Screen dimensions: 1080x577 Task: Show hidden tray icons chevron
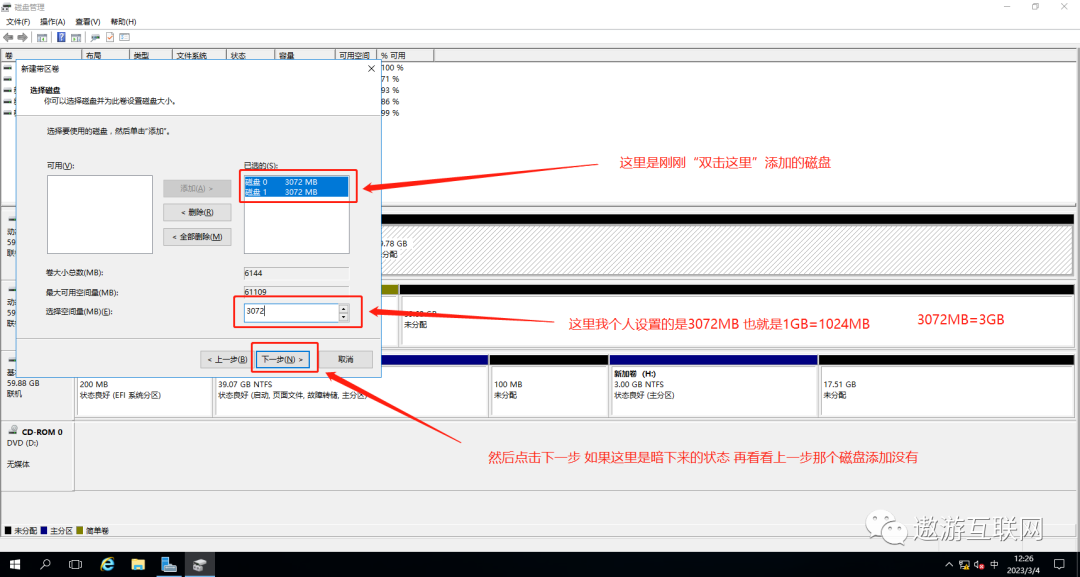click(x=950, y=565)
